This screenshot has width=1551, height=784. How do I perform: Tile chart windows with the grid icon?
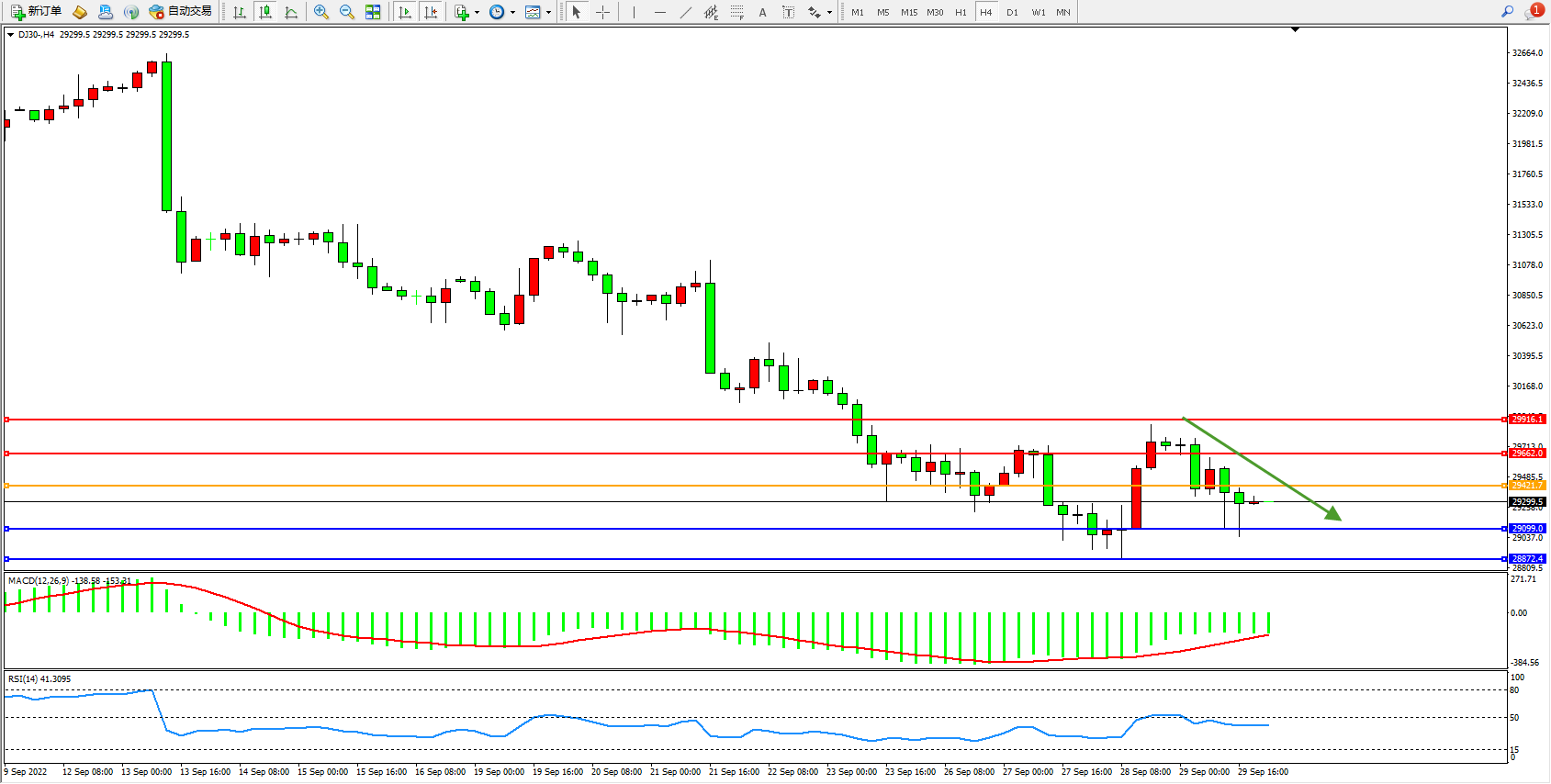tap(373, 12)
